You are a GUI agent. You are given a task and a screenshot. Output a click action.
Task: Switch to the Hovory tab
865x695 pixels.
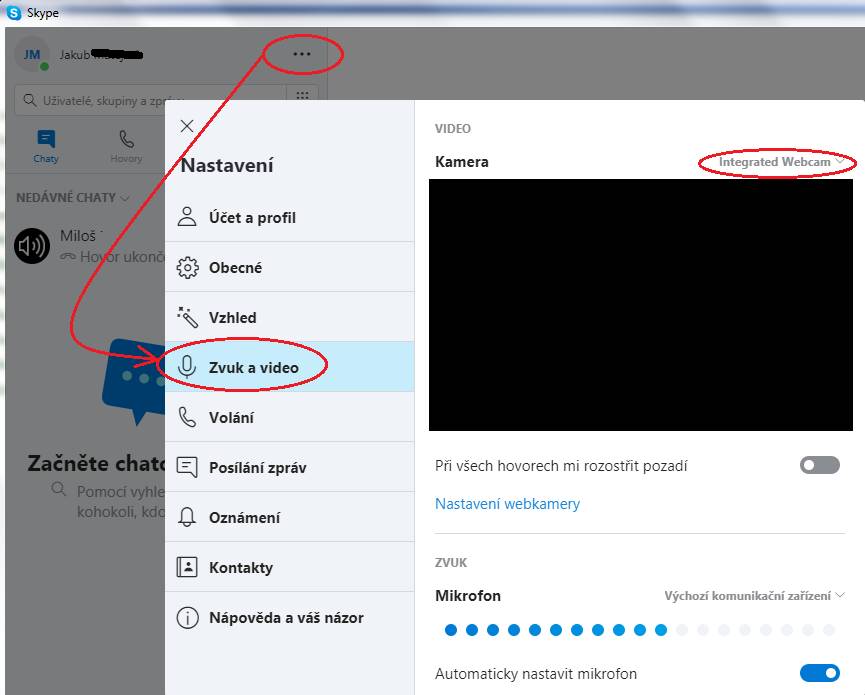pos(126,146)
